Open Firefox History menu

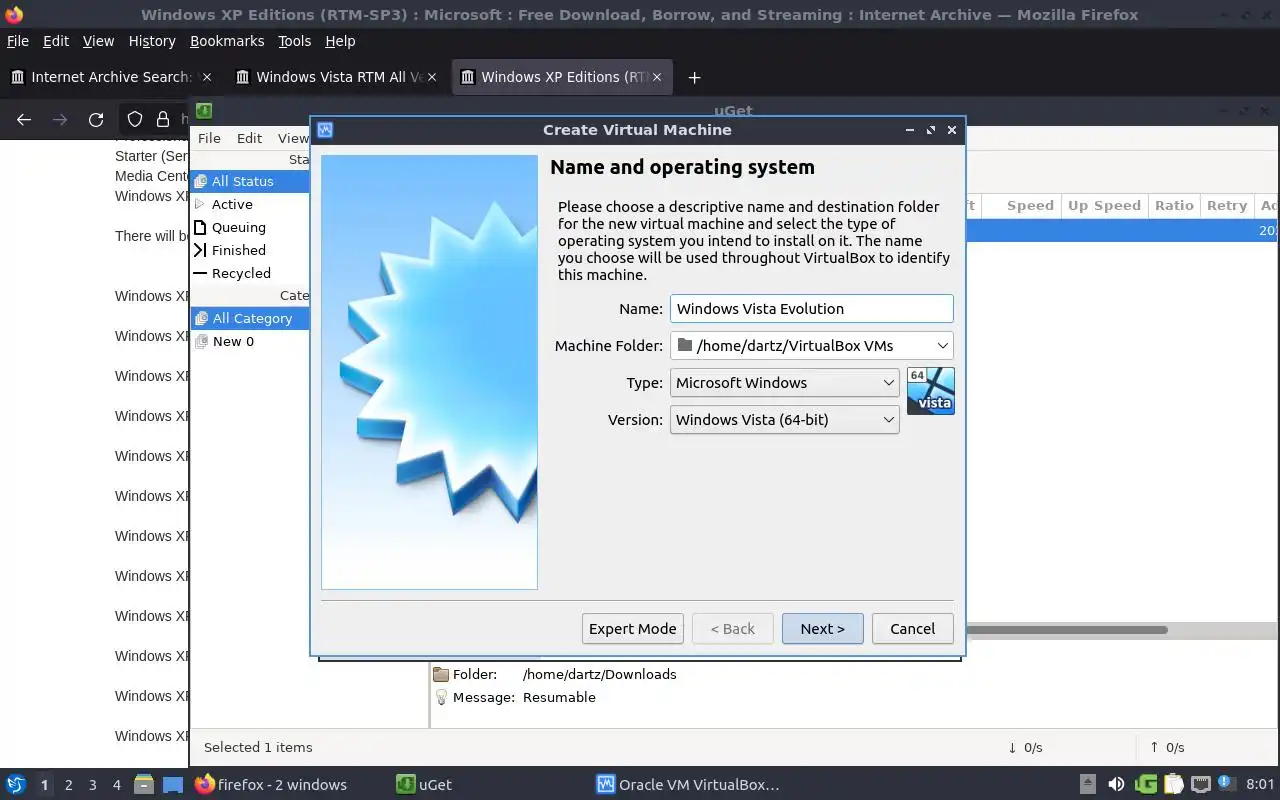[152, 41]
